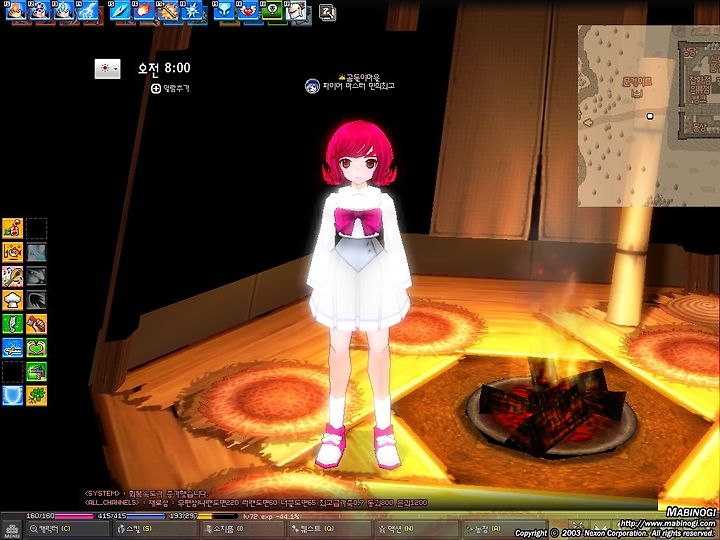
Task: Use the green heart hands skill icon
Action: [x=36, y=348]
